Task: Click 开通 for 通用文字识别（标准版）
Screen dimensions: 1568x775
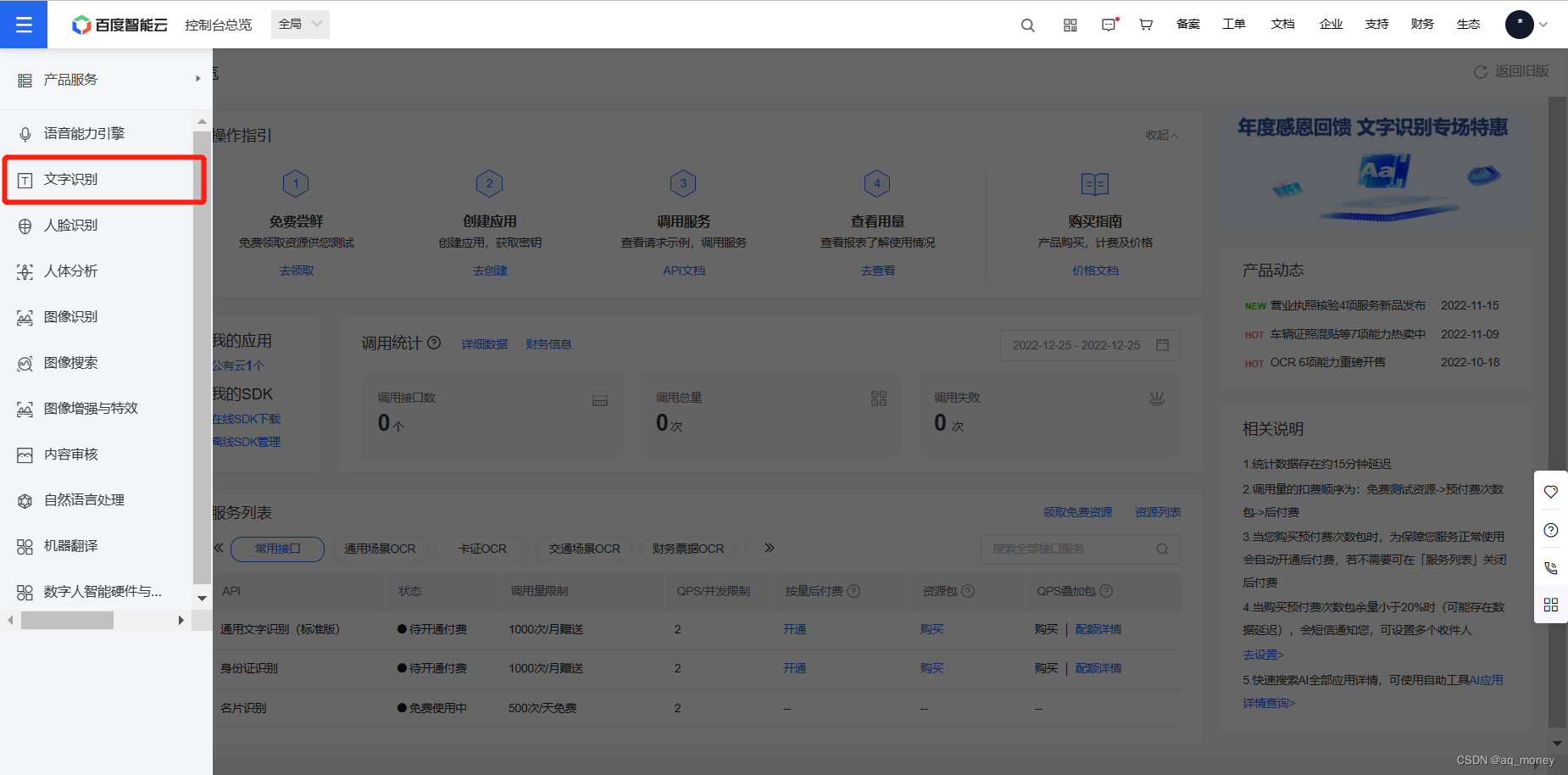Action: (x=794, y=629)
